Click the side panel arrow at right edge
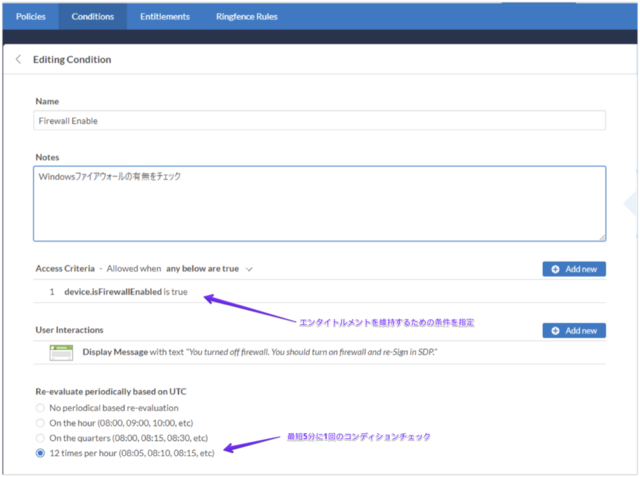 coord(630,203)
